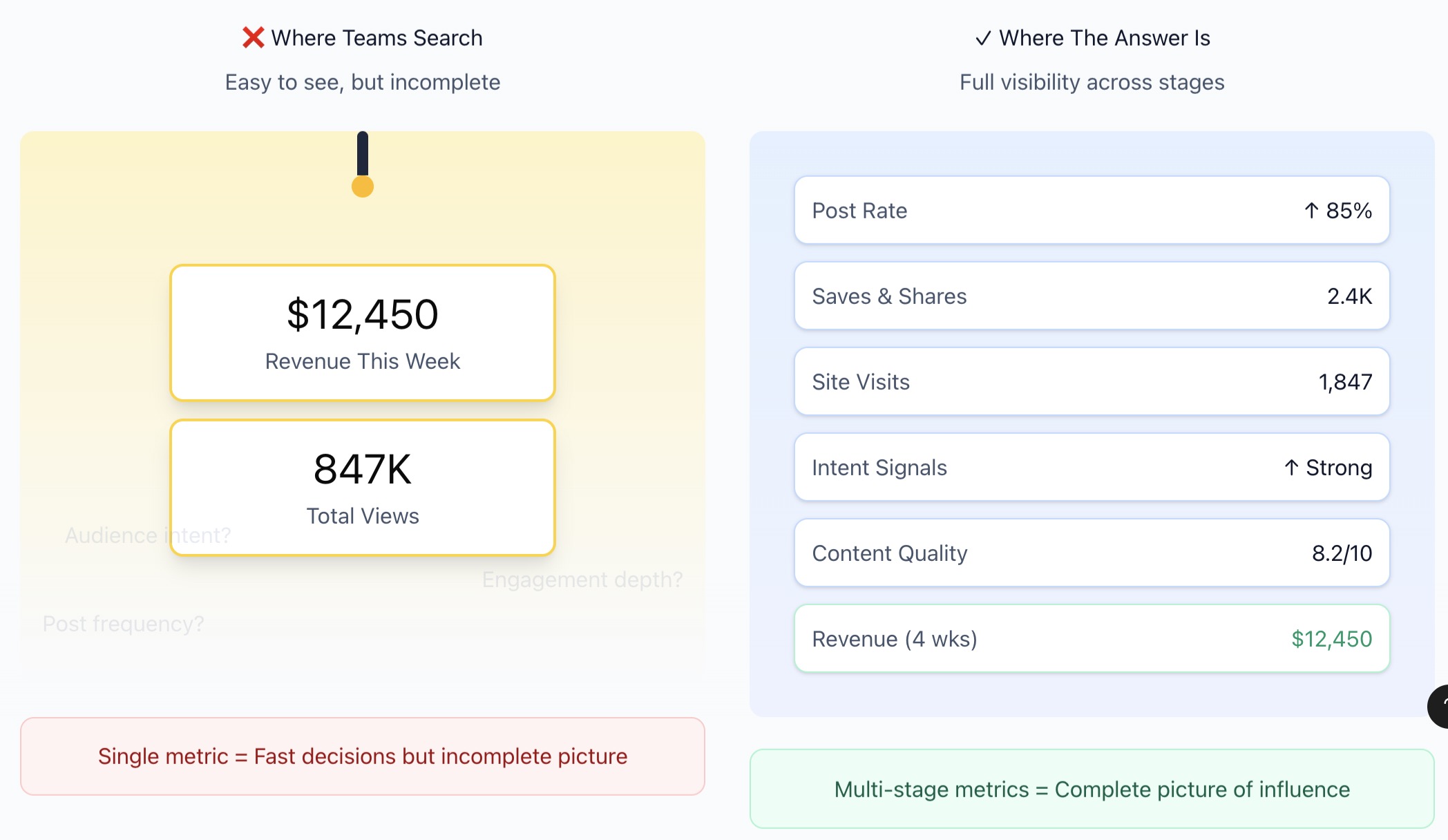Click the Post Rate metric row
The width and height of the screenshot is (1448, 840).
[1092, 210]
